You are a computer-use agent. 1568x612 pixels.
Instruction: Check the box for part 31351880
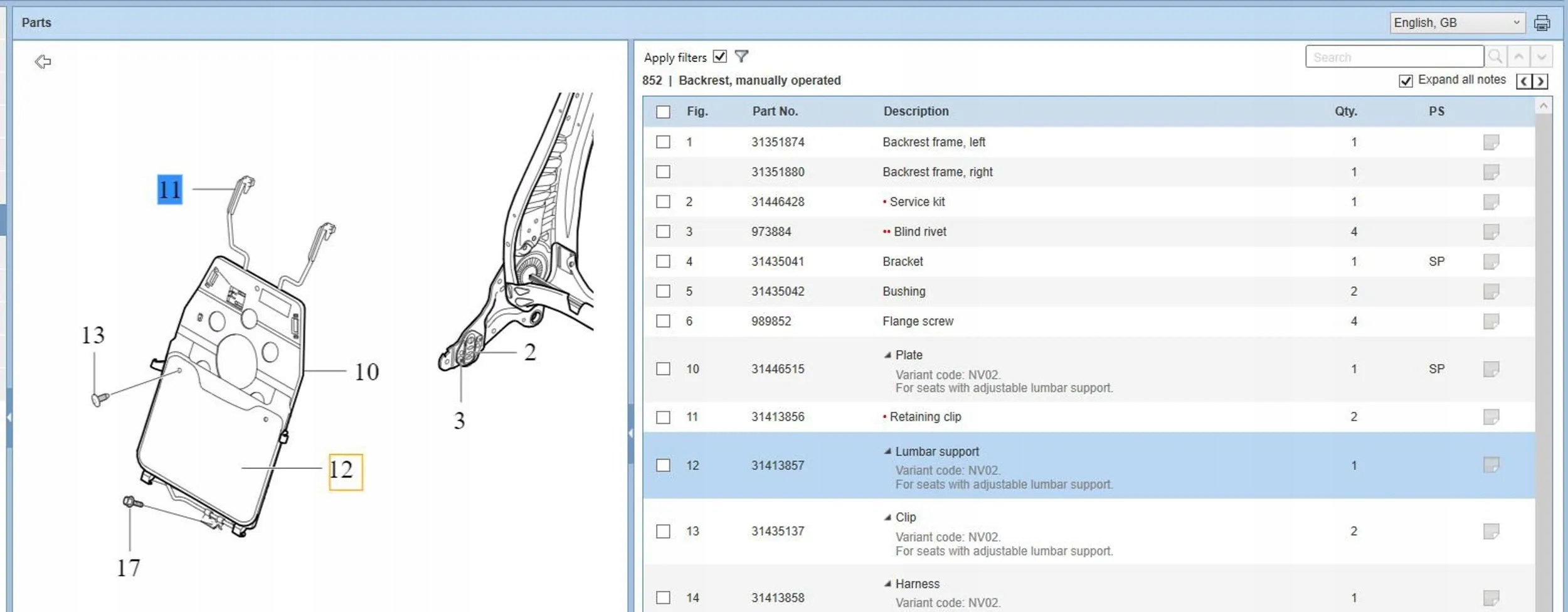(663, 172)
